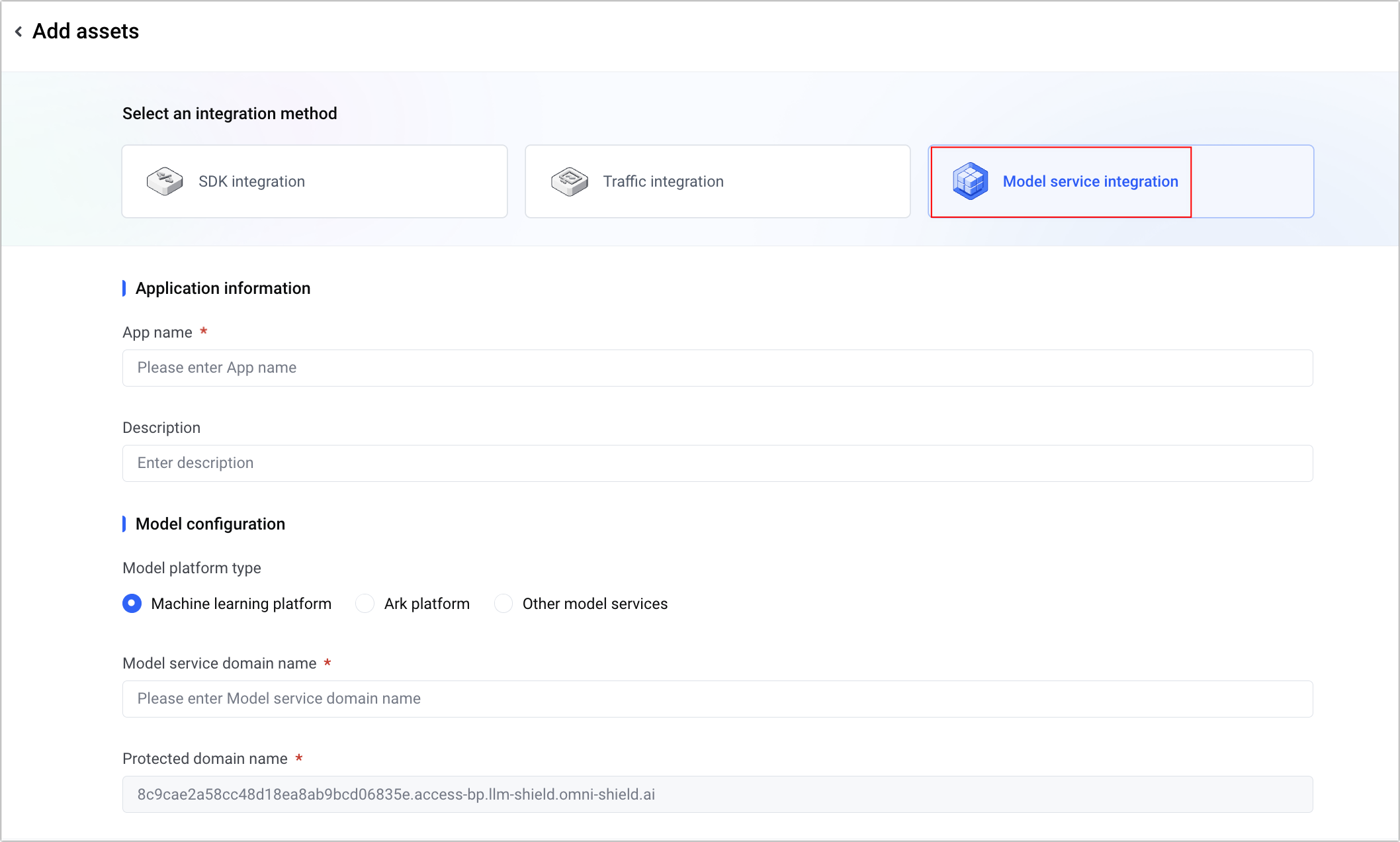Screen dimensions: 1400x842
Task: Click the Application information section heading
Action: pyautogui.click(x=222, y=289)
